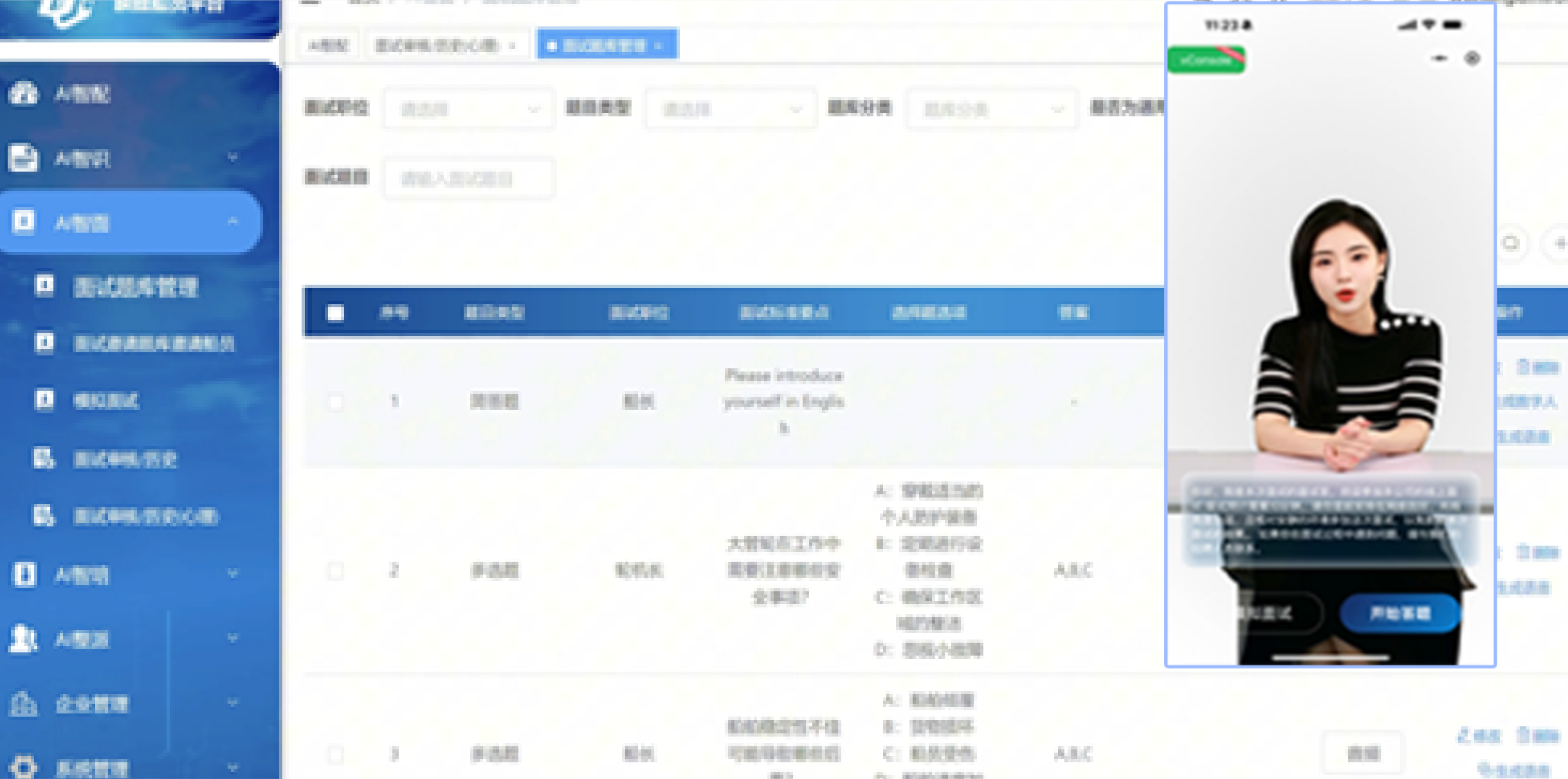1568x779 pixels.
Task: Open 面试审核/历史(心理) sidebar item
Action: (x=146, y=516)
